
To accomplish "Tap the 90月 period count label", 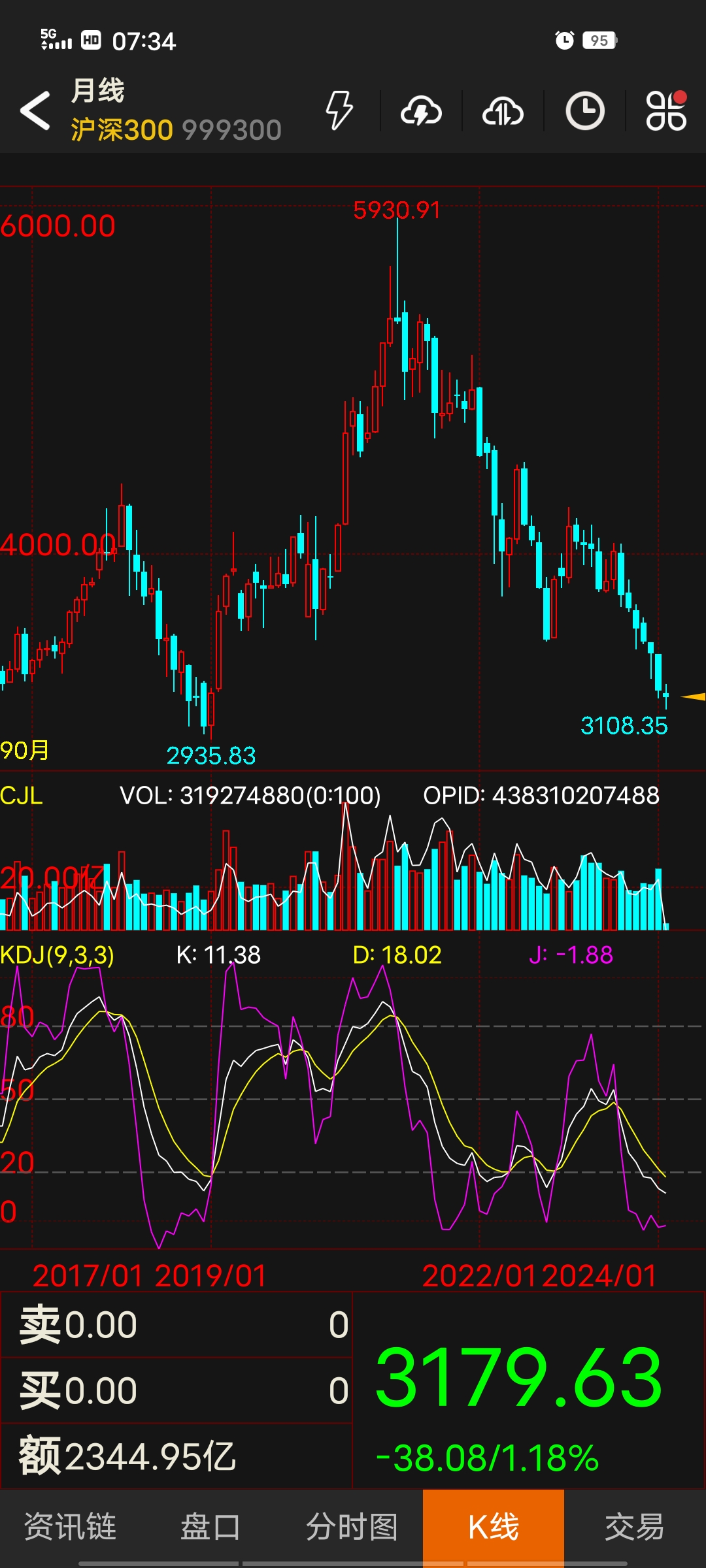I will click(25, 750).
